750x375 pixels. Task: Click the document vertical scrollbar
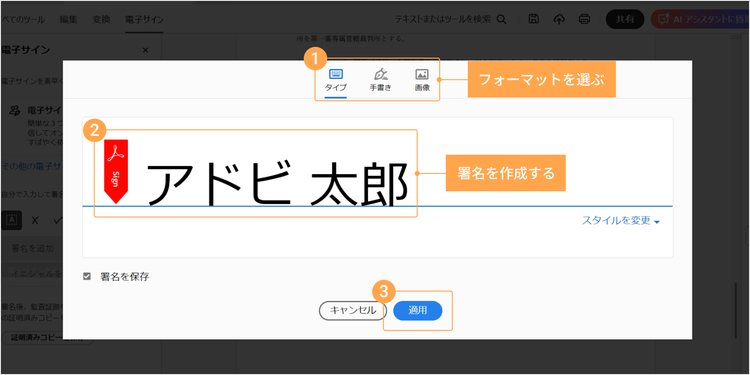737,311
